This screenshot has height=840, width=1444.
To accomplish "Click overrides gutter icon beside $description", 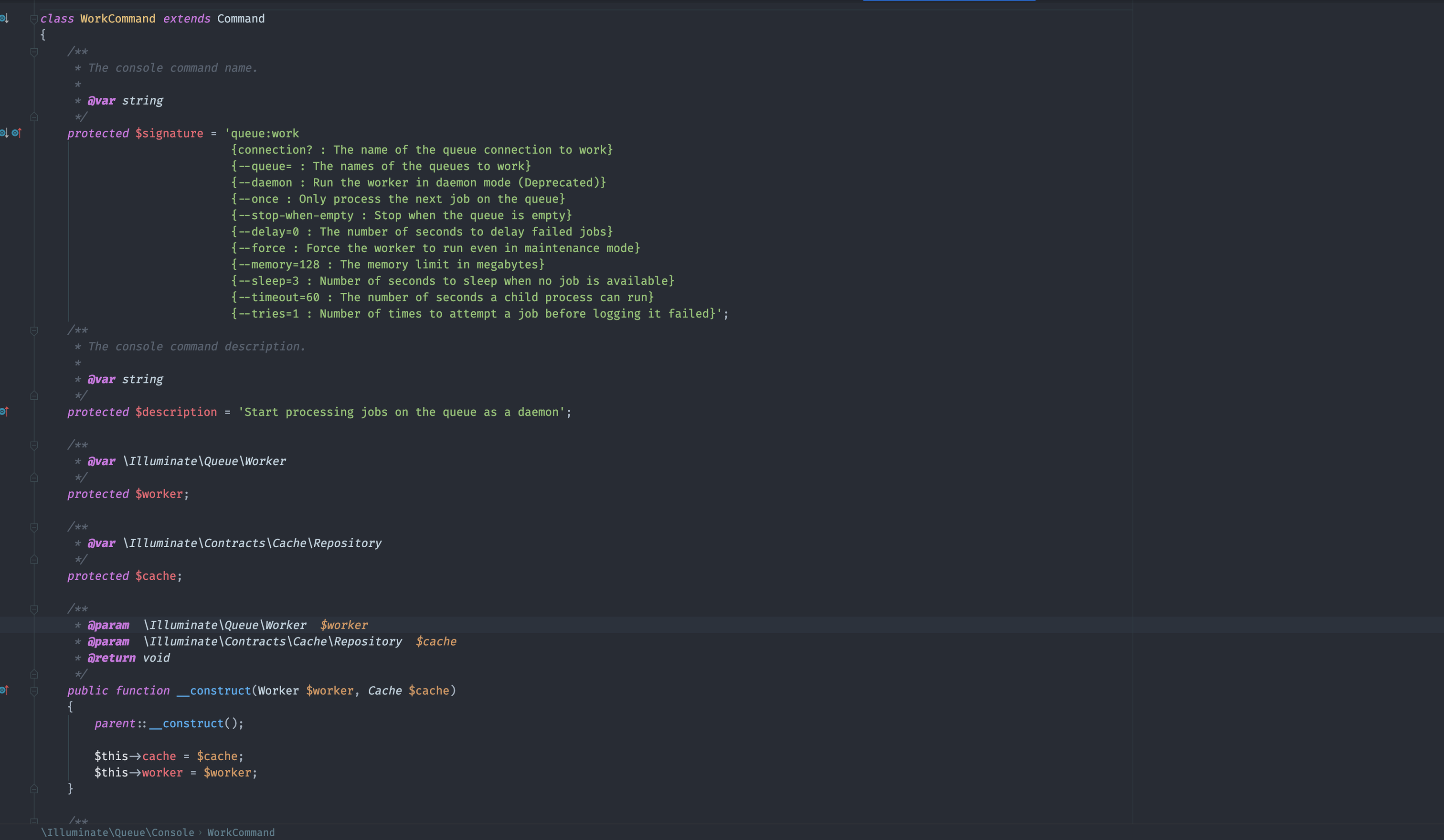I will click(x=4, y=412).
